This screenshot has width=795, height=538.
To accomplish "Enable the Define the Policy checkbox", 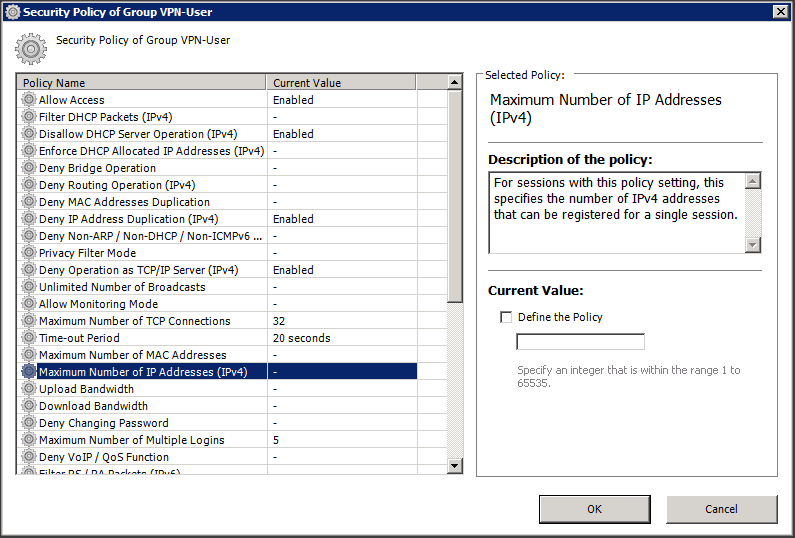I will 506,317.
